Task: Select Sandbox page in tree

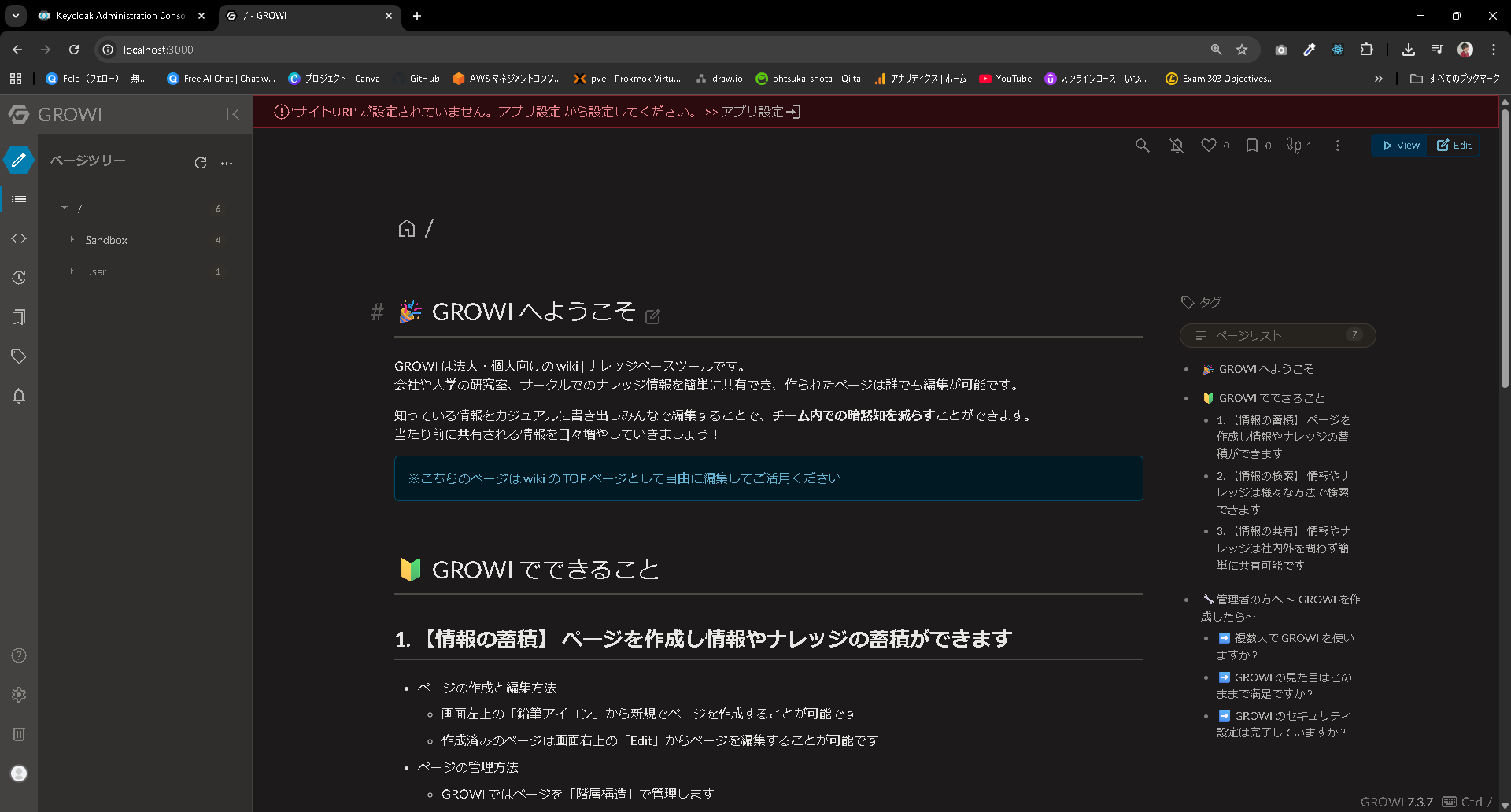Action: (106, 240)
